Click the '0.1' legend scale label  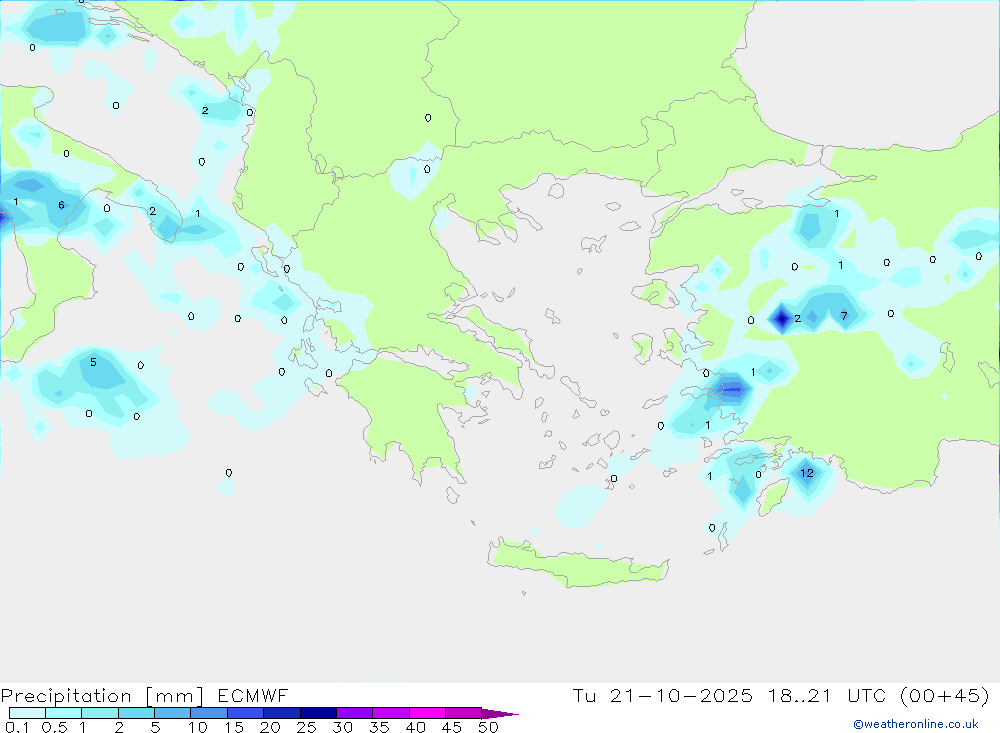pyautogui.click(x=17, y=727)
